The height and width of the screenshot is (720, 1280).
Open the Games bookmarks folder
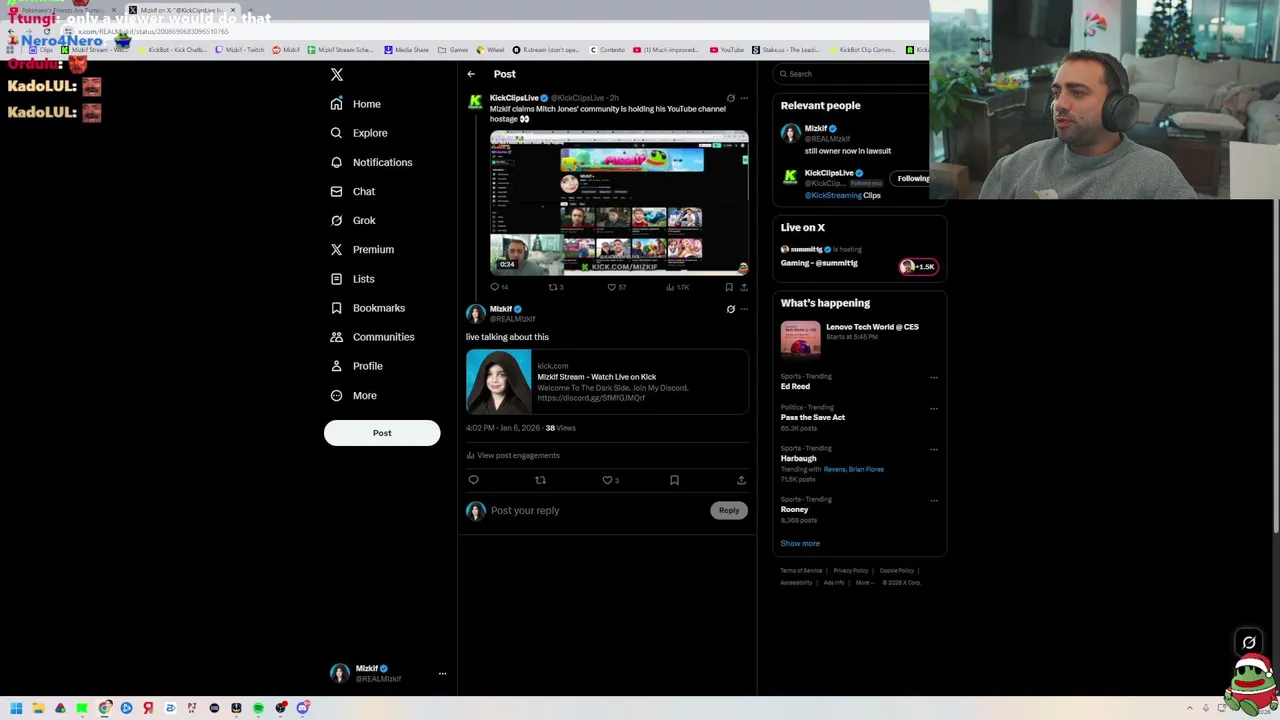(453, 50)
